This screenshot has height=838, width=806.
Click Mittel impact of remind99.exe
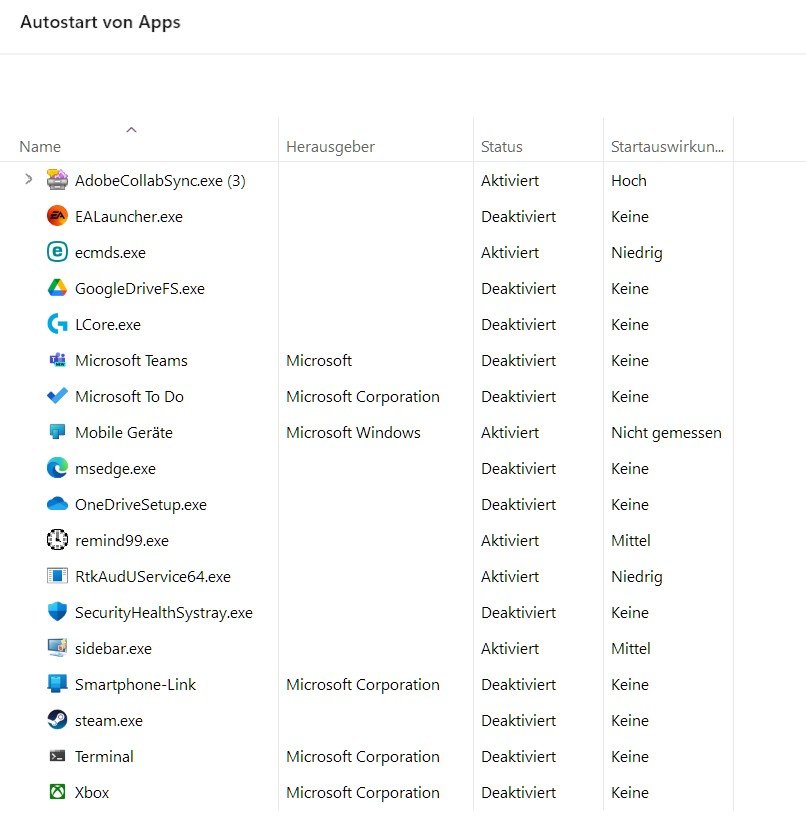[631, 540]
